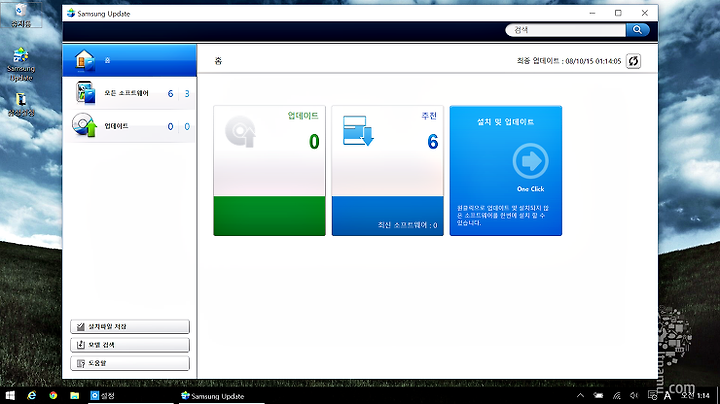720x404 pixels.
Task: Open the Help (도움말) button
Action: click(x=130, y=363)
